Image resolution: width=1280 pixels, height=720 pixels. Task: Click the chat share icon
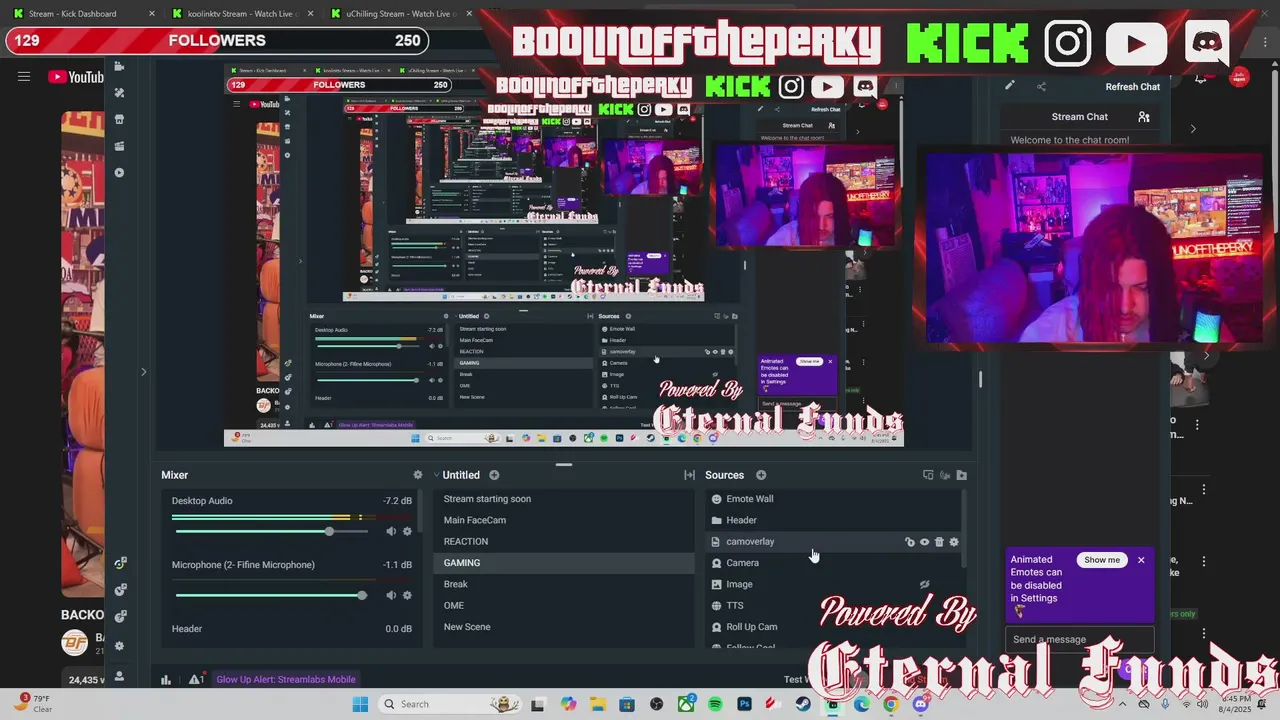click(1041, 86)
